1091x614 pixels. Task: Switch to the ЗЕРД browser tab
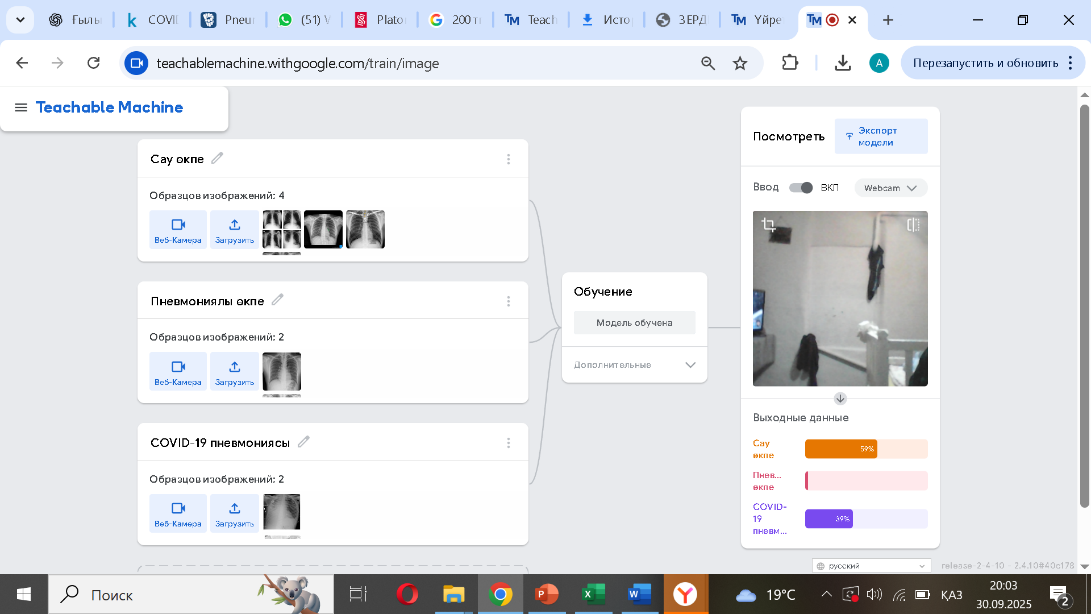(684, 20)
